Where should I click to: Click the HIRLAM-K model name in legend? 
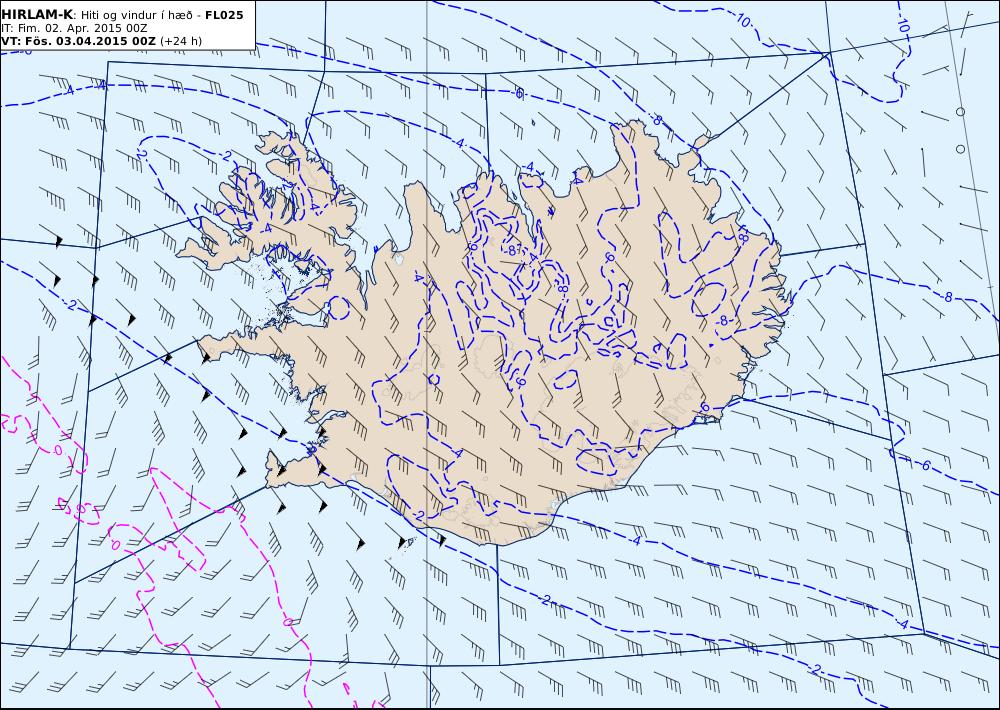(37, 15)
